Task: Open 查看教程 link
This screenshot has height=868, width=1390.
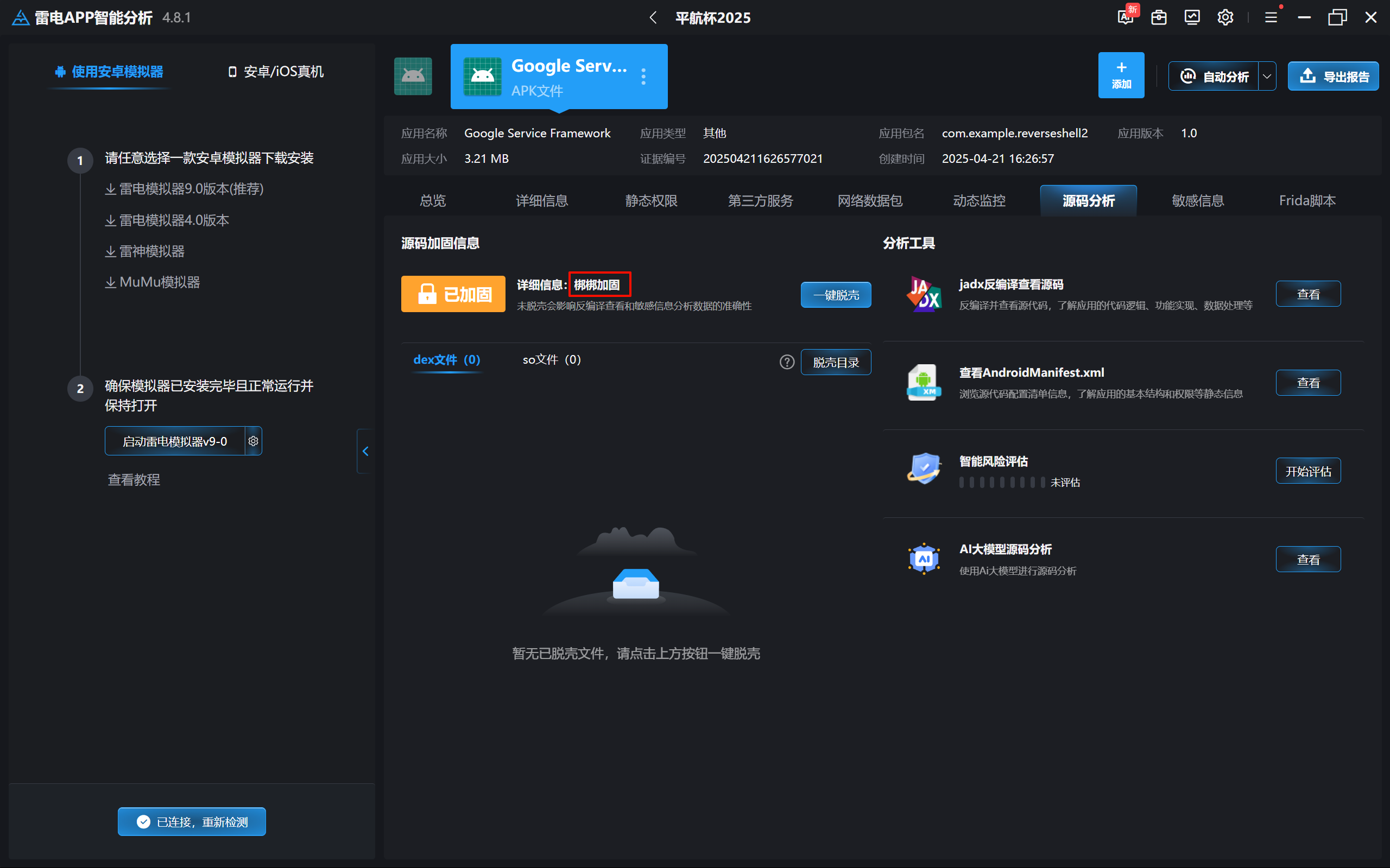Action: point(134,480)
